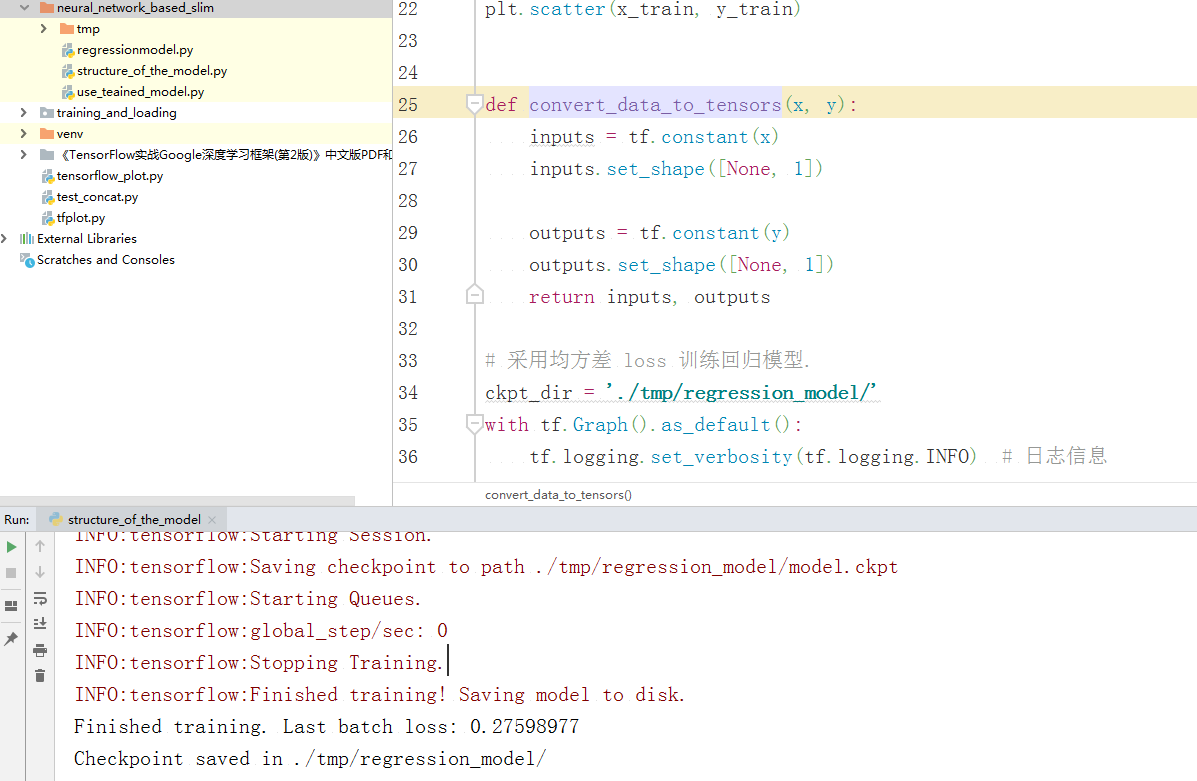The width and height of the screenshot is (1197, 781).
Task: Click the Down the stack trace arrow
Action: [x=38, y=574]
